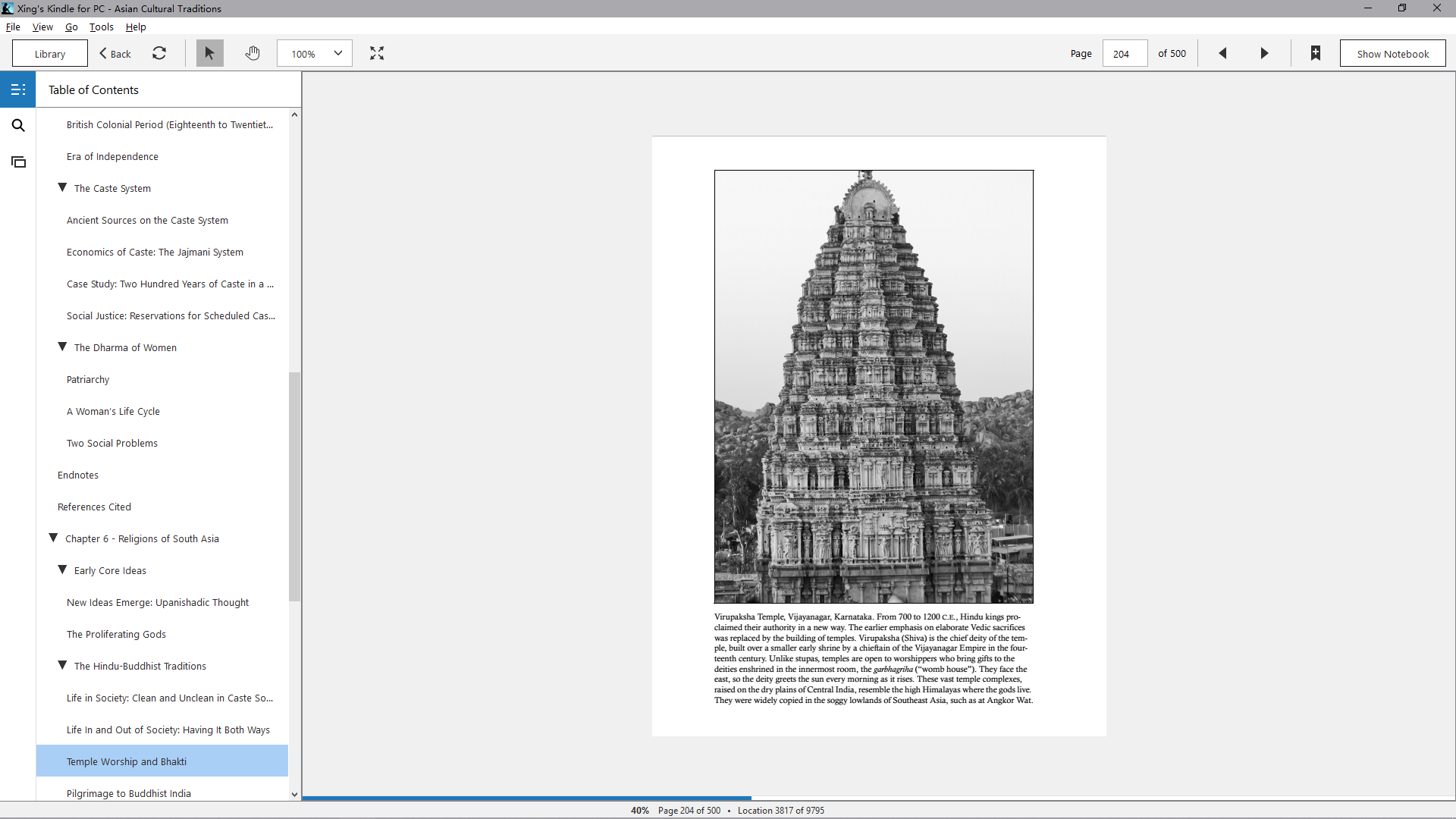This screenshot has height=819, width=1456.
Task: Click the Table of Contents panel title
Action: [x=93, y=89]
